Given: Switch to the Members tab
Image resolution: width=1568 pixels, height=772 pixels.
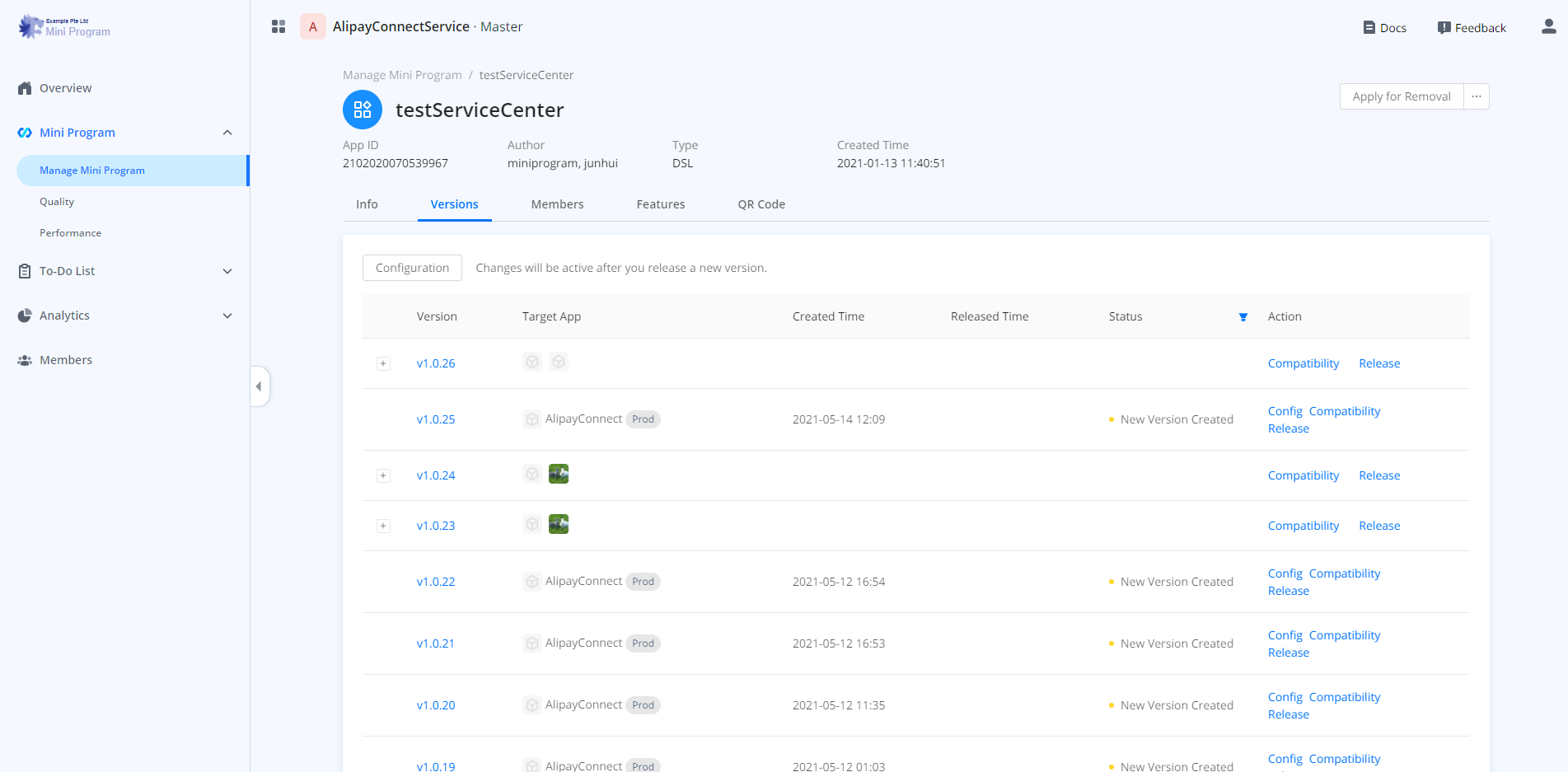Looking at the screenshot, I should [x=557, y=204].
